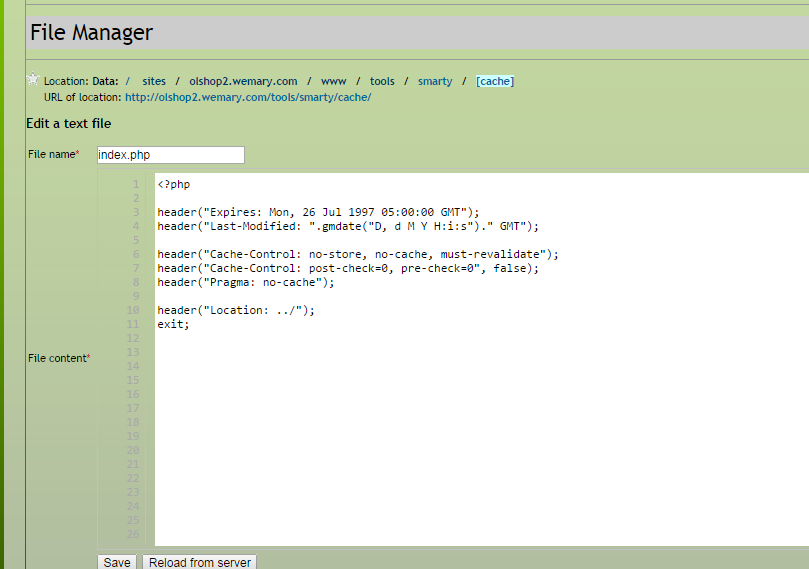
Task: Click the File Manager page title
Action: (x=91, y=32)
